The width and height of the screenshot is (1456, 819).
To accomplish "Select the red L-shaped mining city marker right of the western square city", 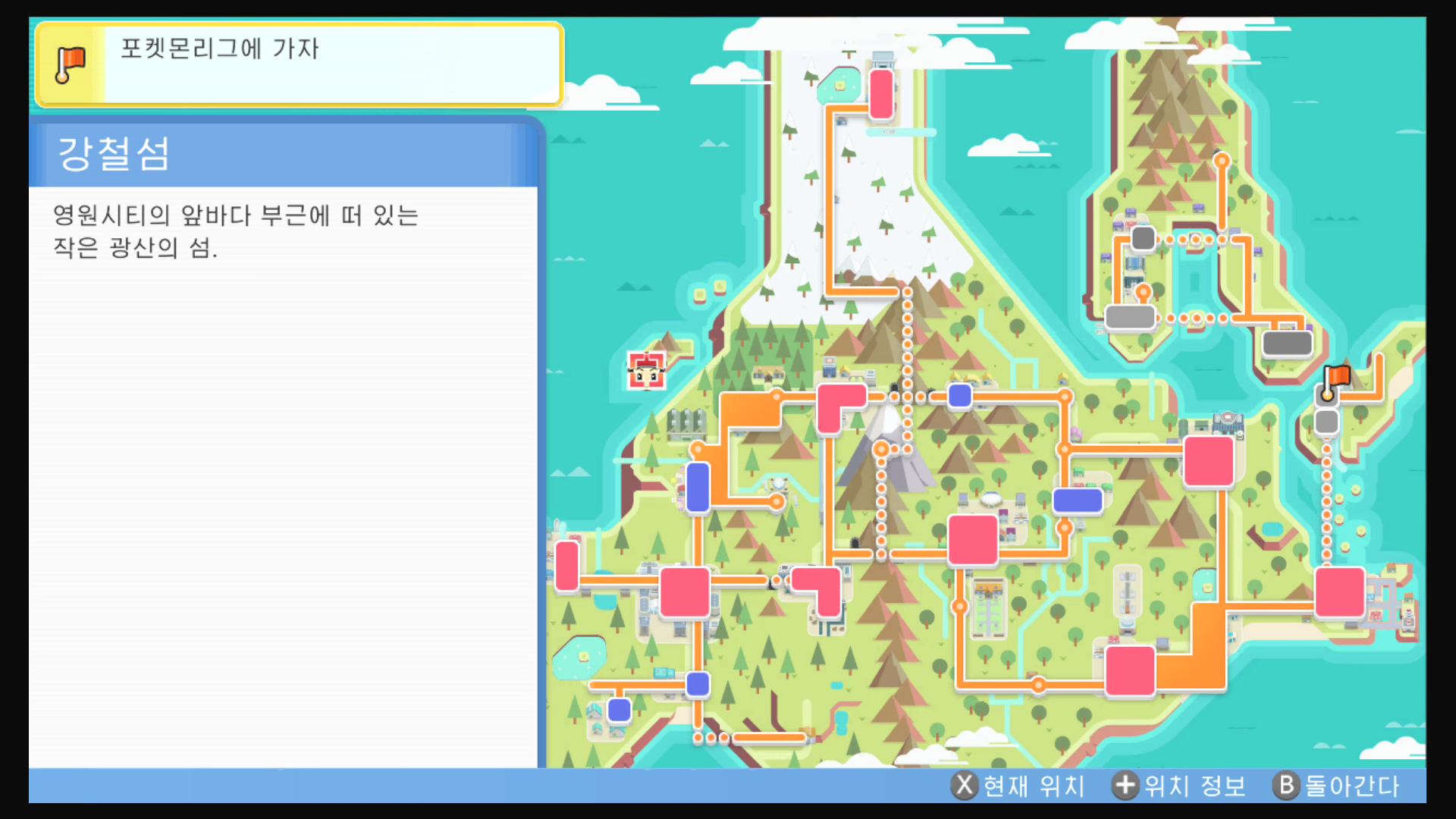I will [x=818, y=591].
